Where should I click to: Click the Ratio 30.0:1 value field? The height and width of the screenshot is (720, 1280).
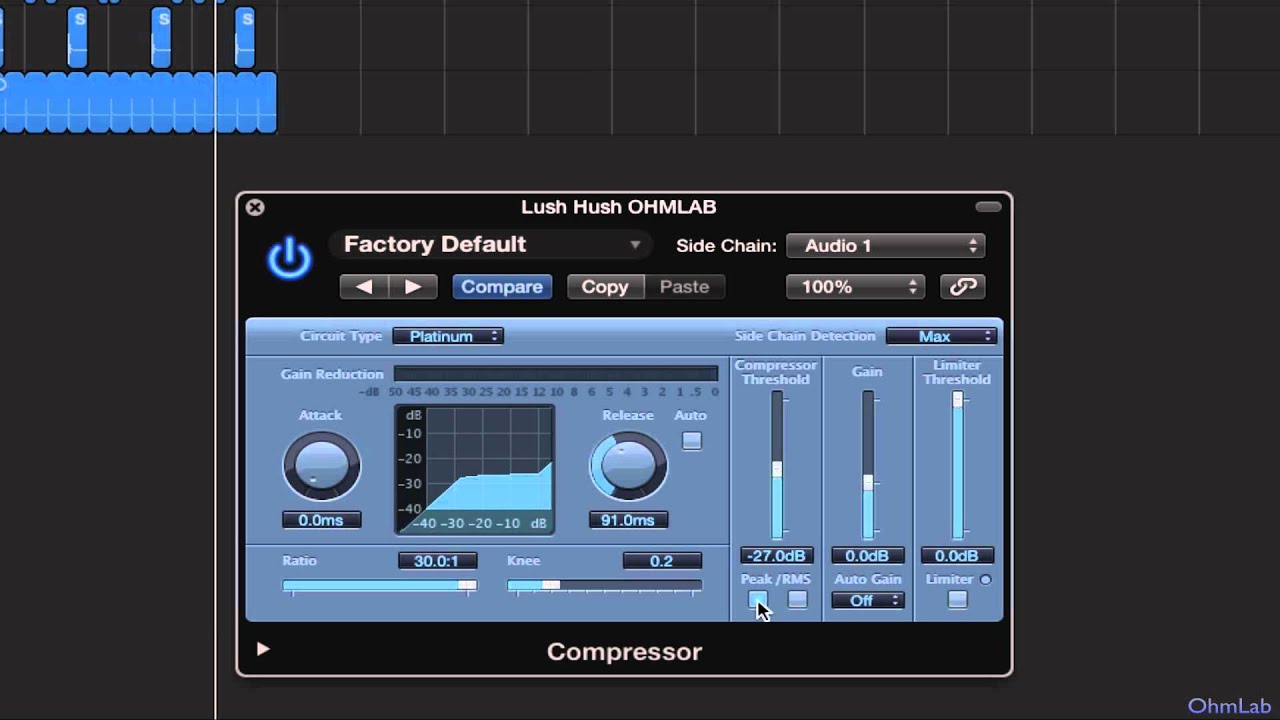click(437, 561)
